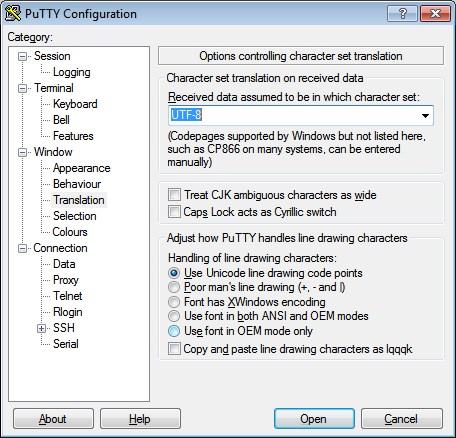Open the Connection category

(60, 248)
